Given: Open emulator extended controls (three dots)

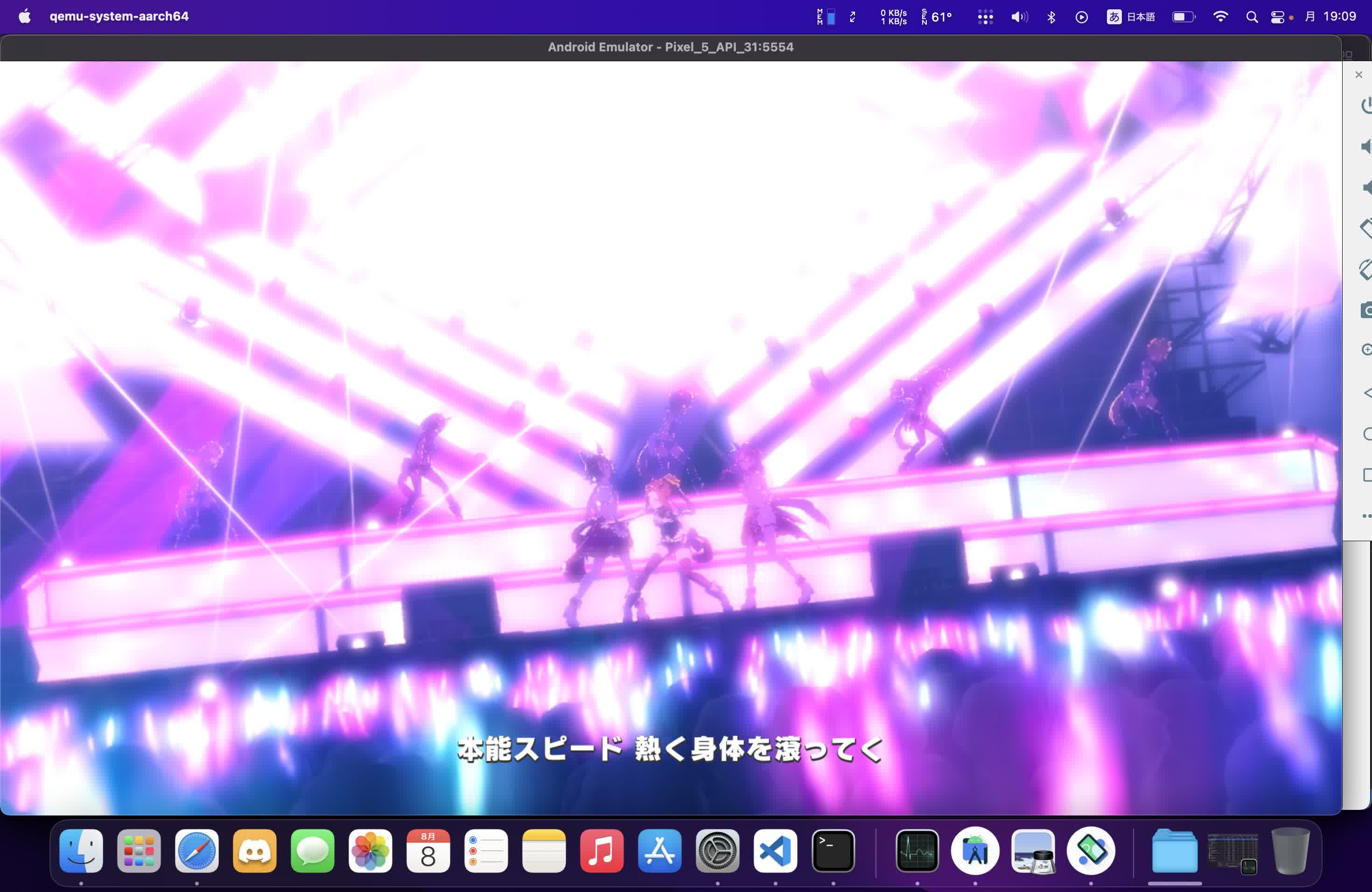Looking at the screenshot, I should 1366,516.
